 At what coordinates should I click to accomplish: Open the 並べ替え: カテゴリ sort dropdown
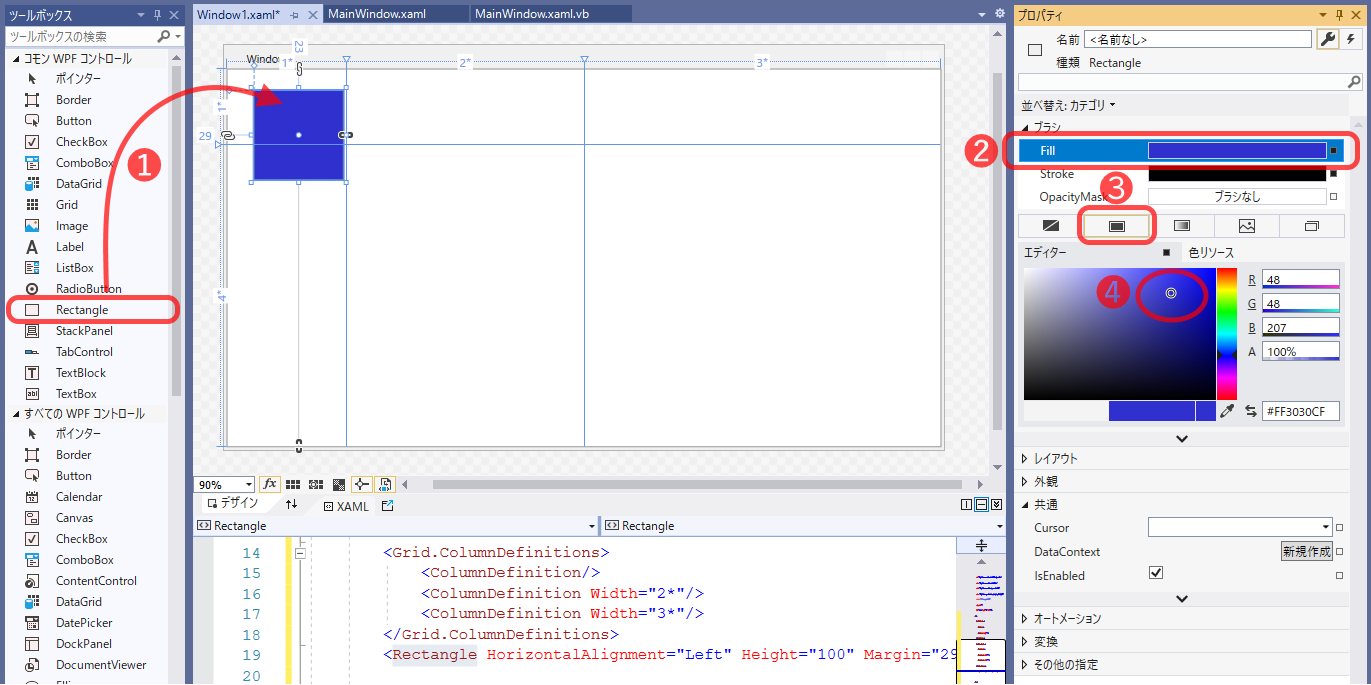pyautogui.click(x=1067, y=105)
